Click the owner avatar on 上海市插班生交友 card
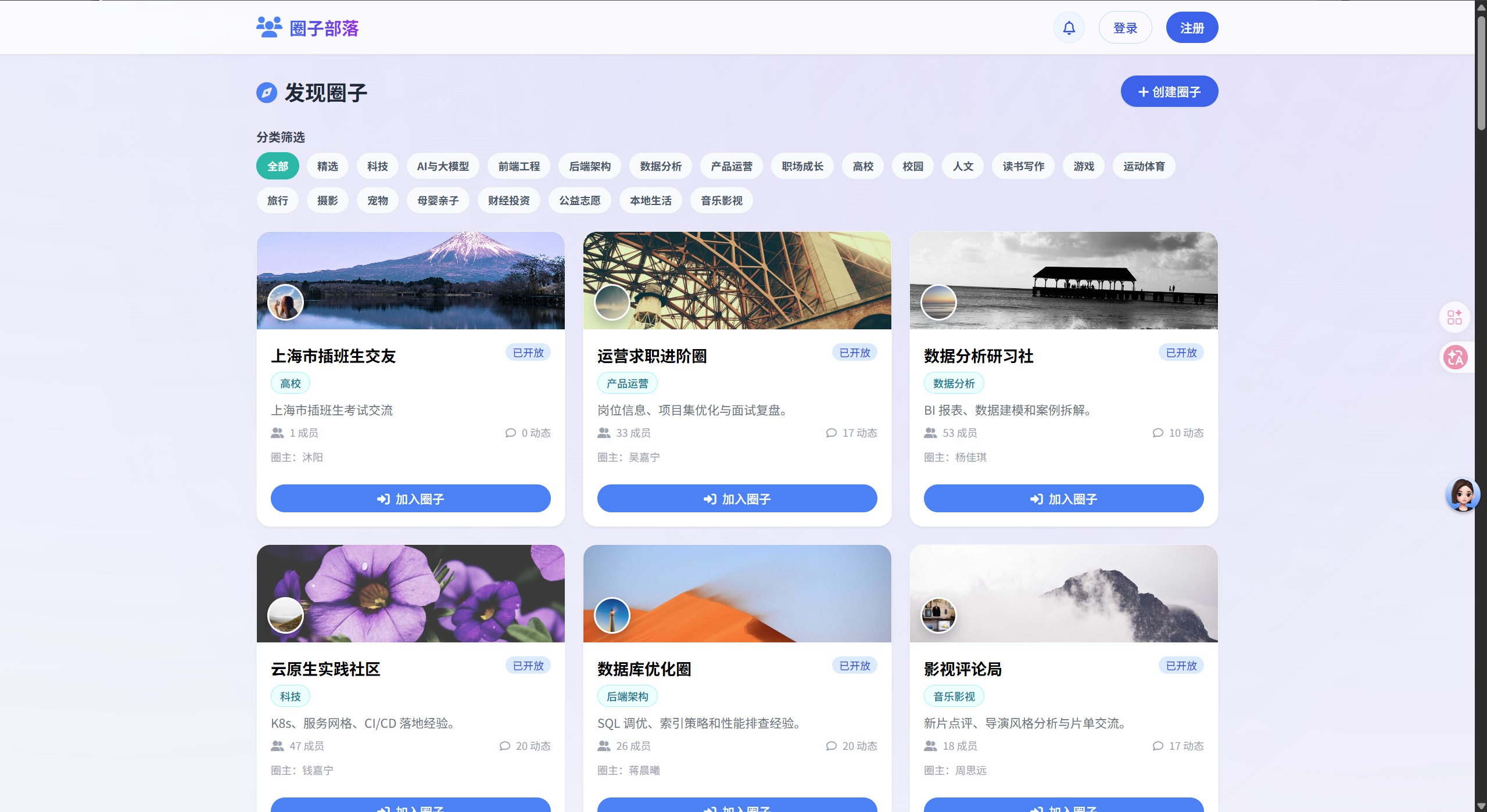Viewport: 1487px width, 812px height. point(285,302)
